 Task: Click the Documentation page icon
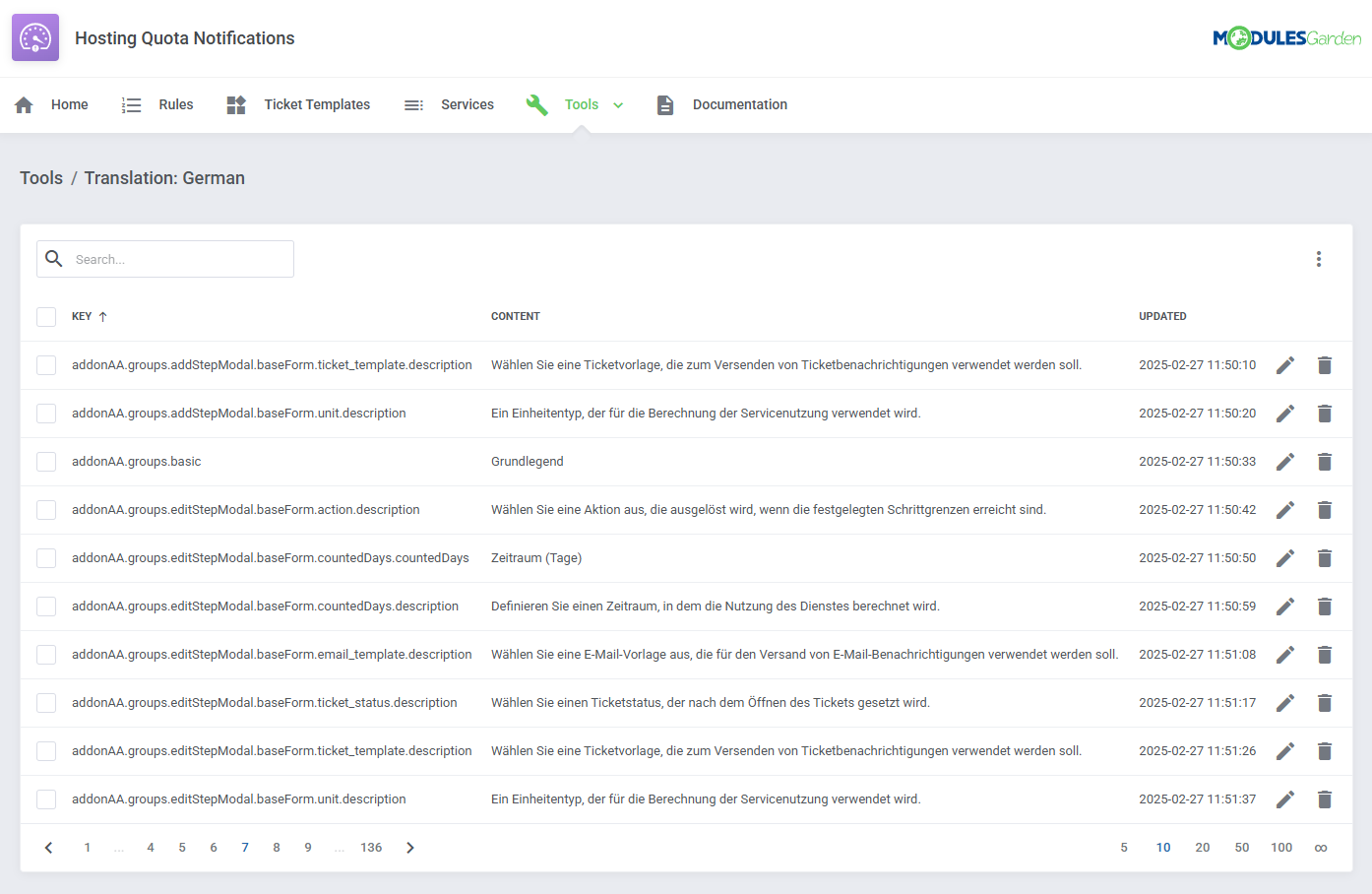(665, 104)
